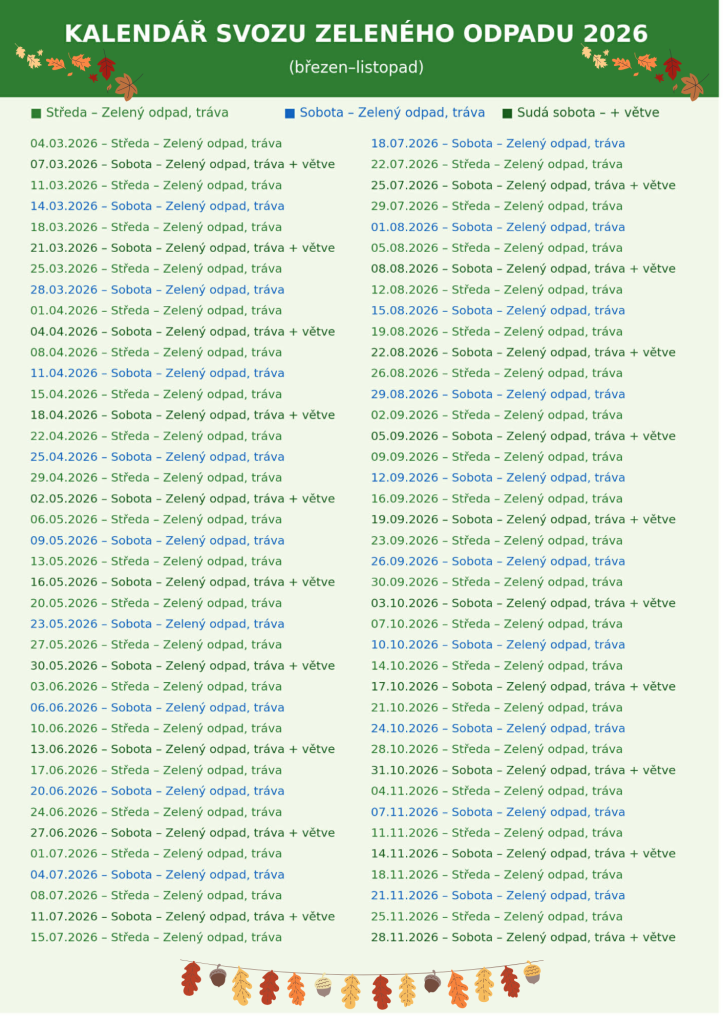Click the autumn leaves decoration top left

tap(78, 72)
